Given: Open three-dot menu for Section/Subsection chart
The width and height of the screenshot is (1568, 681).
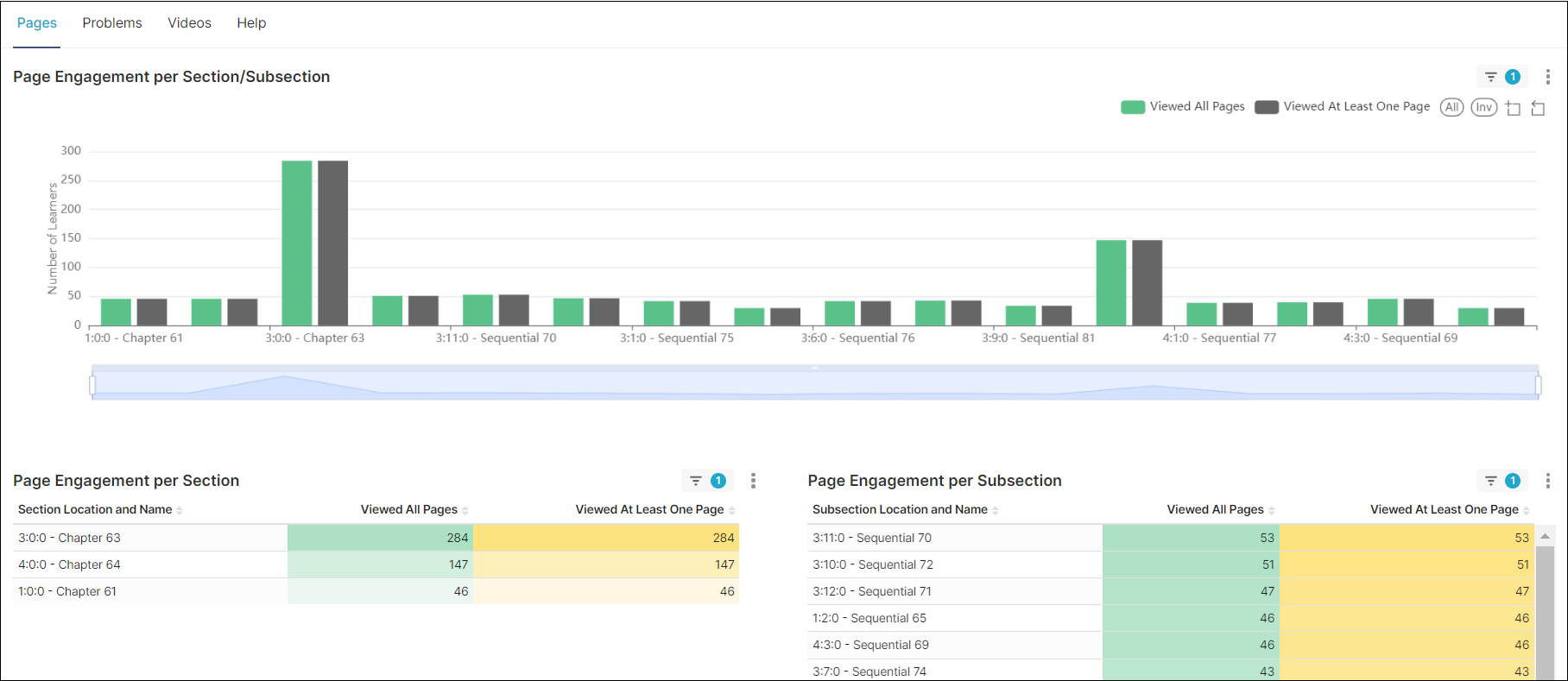Looking at the screenshot, I should 1547,77.
